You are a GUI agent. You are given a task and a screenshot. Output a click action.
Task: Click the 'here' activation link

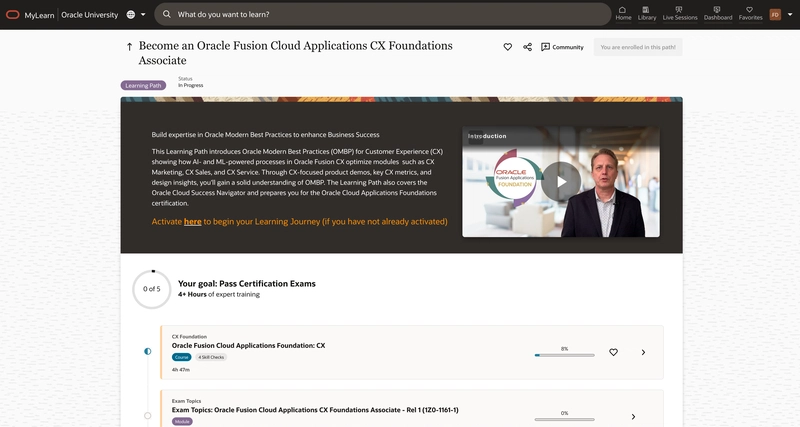click(192, 221)
